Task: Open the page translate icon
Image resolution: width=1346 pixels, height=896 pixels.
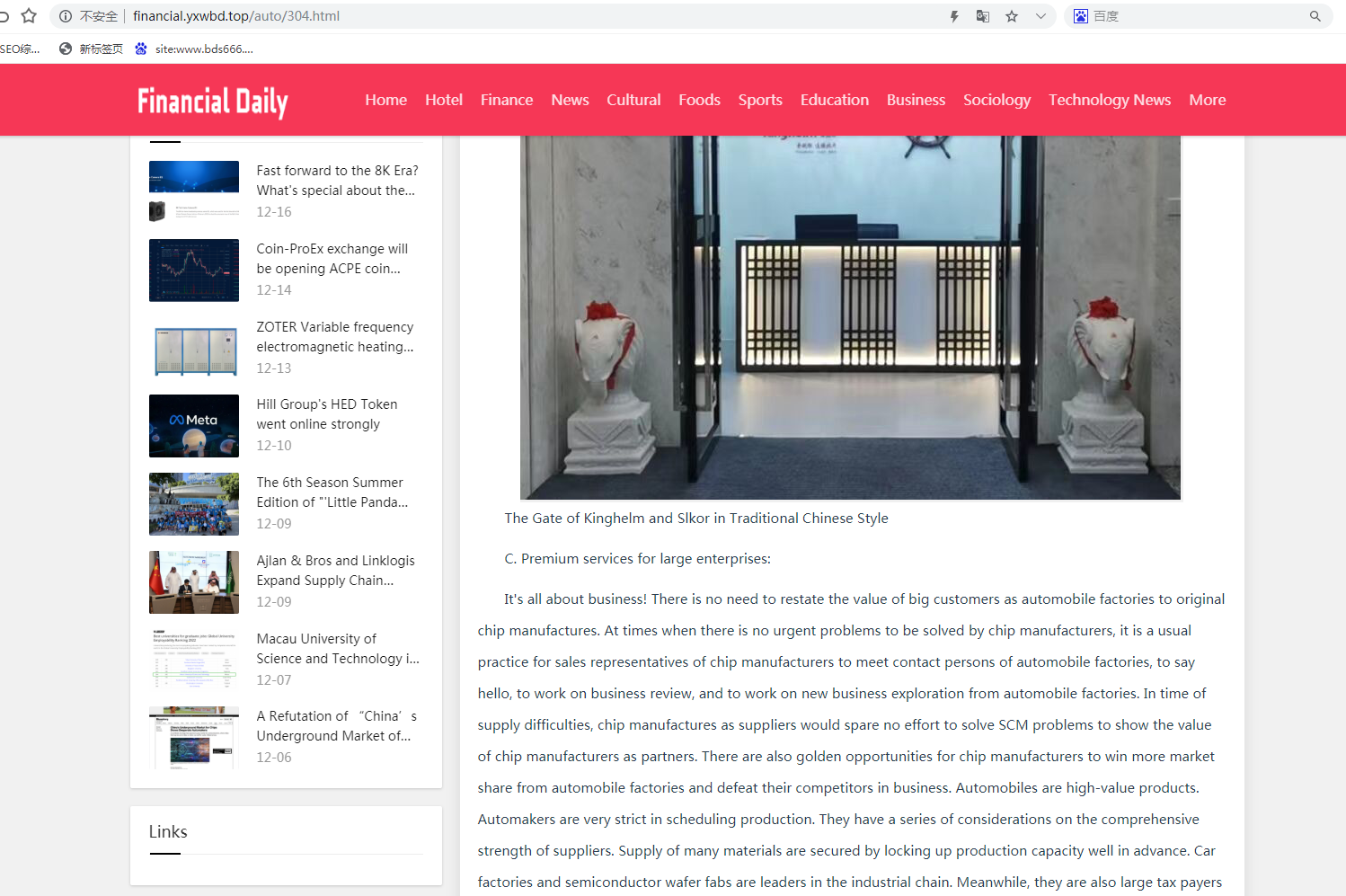Action: (983, 16)
